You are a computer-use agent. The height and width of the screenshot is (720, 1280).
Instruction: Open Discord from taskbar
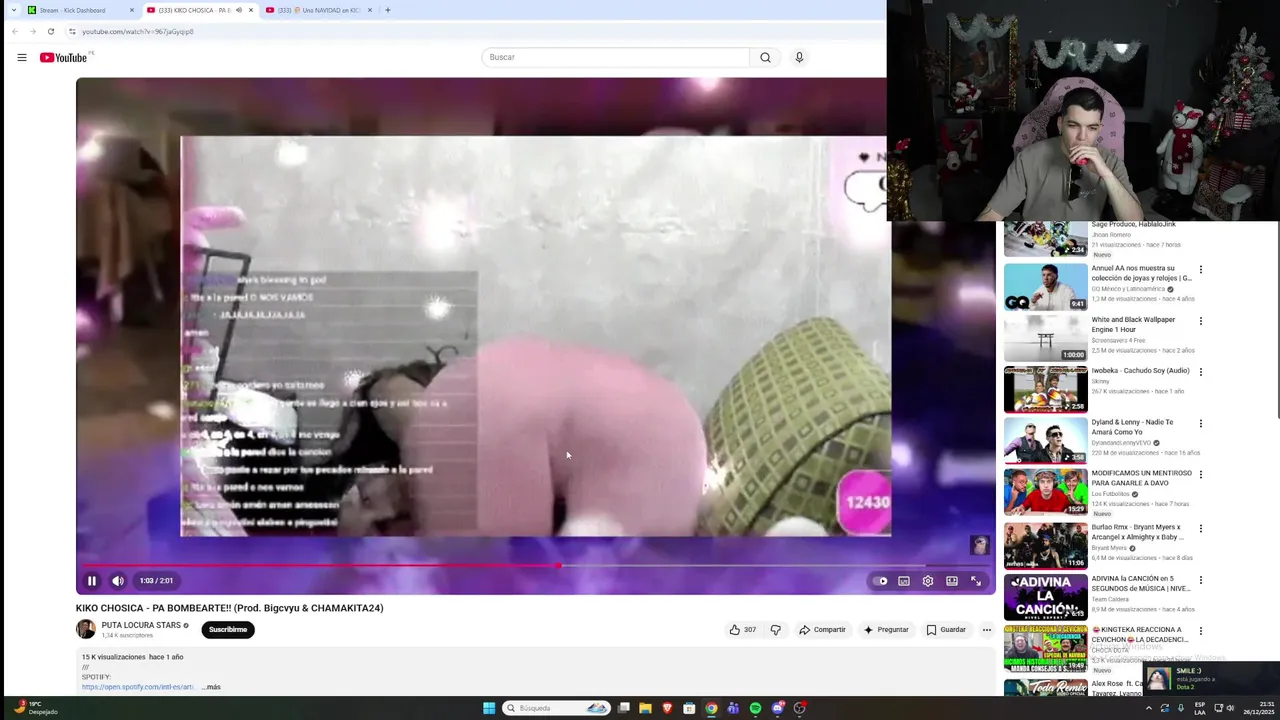777,708
